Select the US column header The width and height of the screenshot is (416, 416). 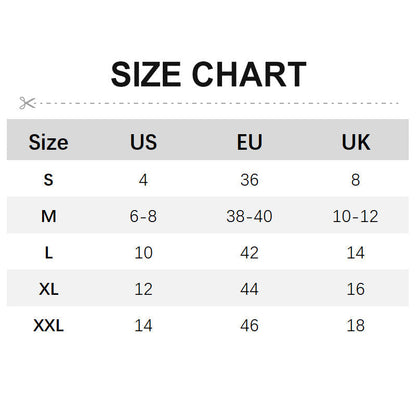point(143,142)
